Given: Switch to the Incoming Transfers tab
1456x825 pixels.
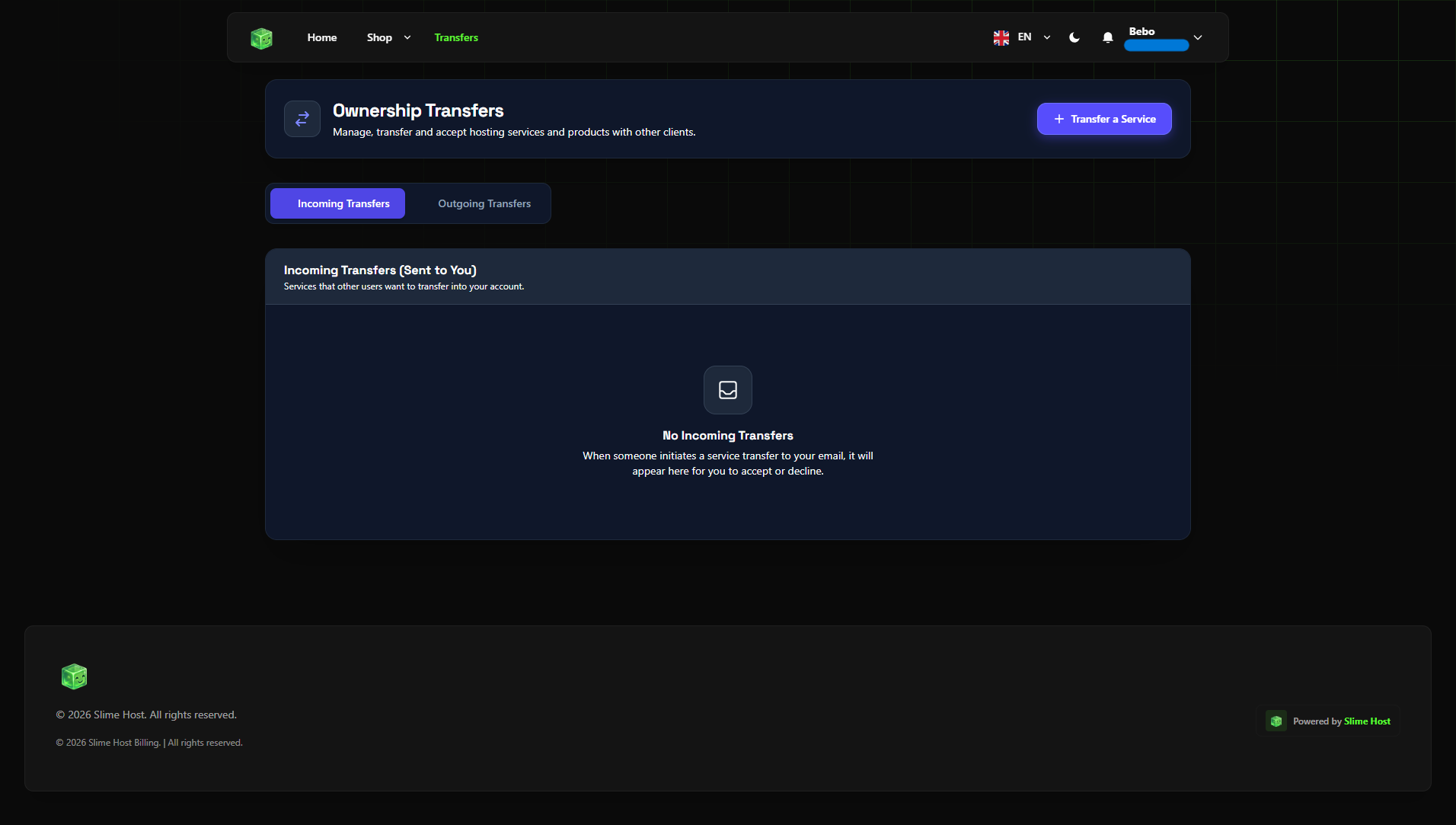Looking at the screenshot, I should [x=337, y=203].
